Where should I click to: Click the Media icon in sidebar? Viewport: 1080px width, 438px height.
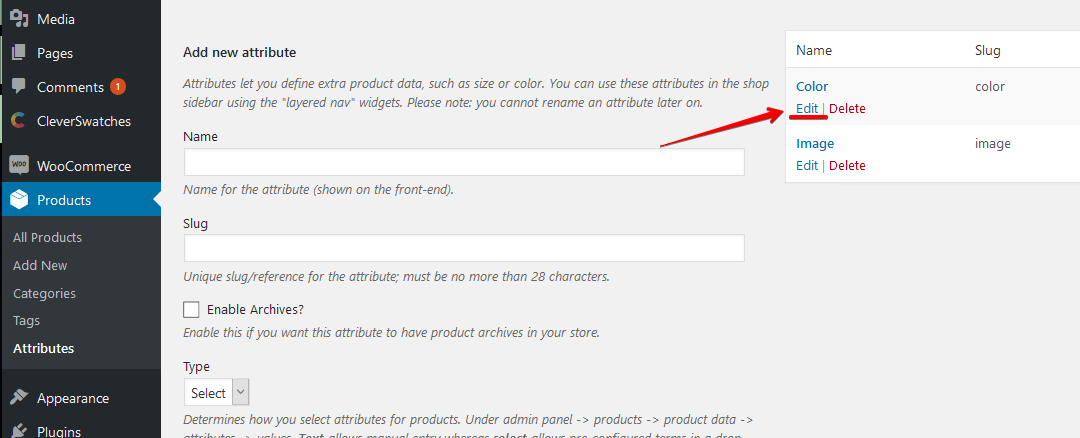[19, 18]
